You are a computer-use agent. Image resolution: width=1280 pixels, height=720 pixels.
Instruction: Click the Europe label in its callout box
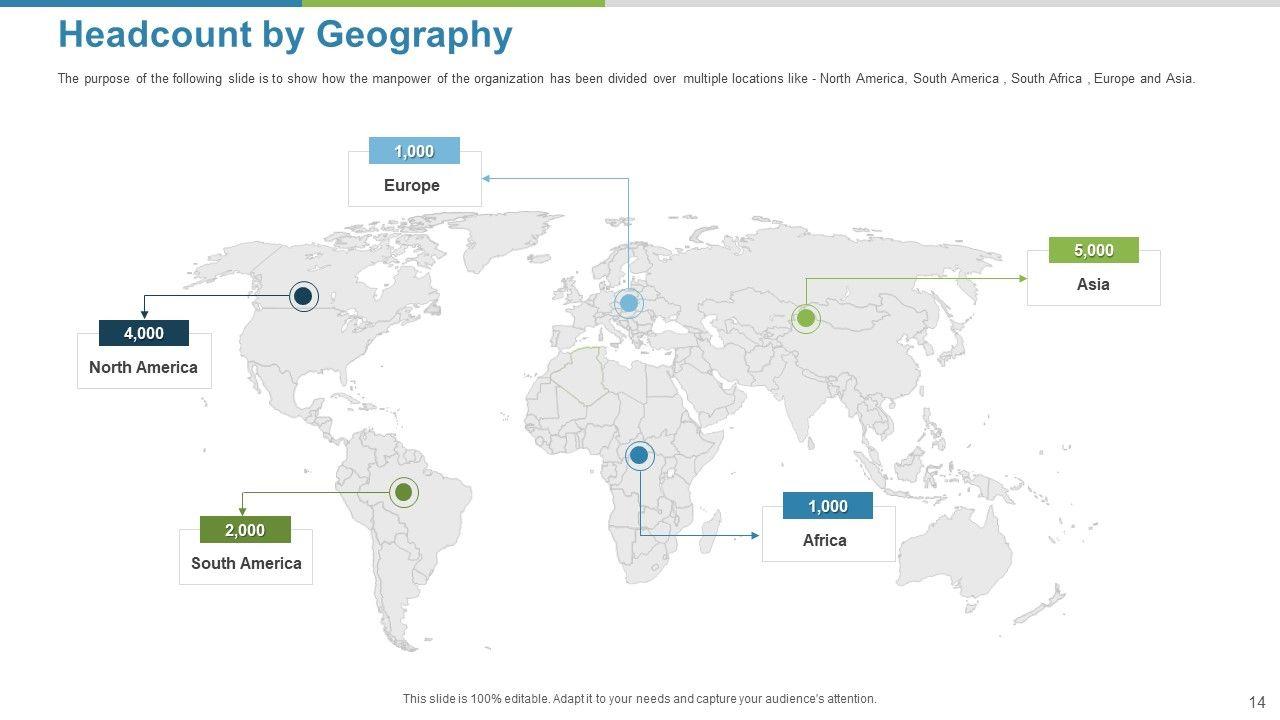tap(412, 186)
